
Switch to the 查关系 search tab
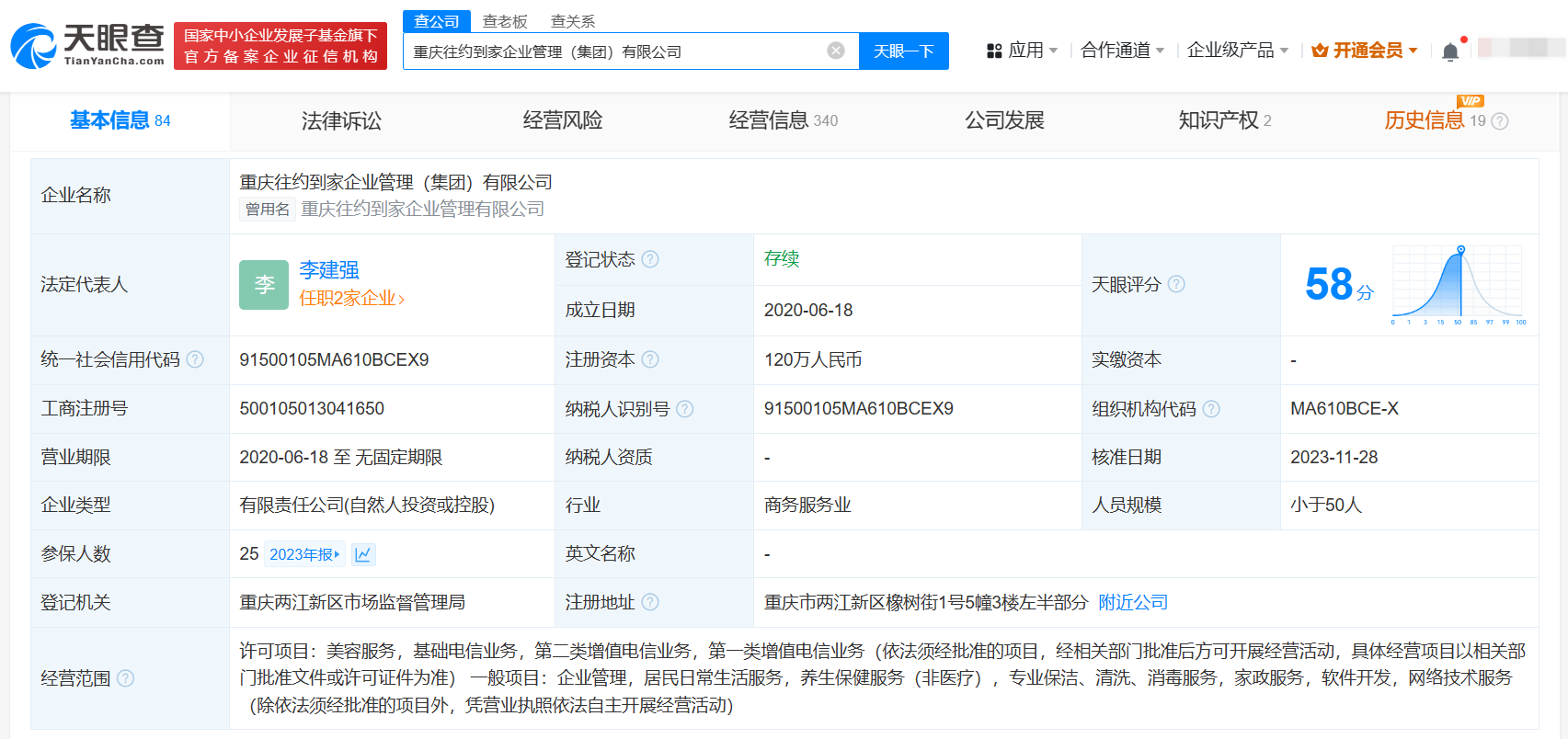pyautogui.click(x=573, y=21)
